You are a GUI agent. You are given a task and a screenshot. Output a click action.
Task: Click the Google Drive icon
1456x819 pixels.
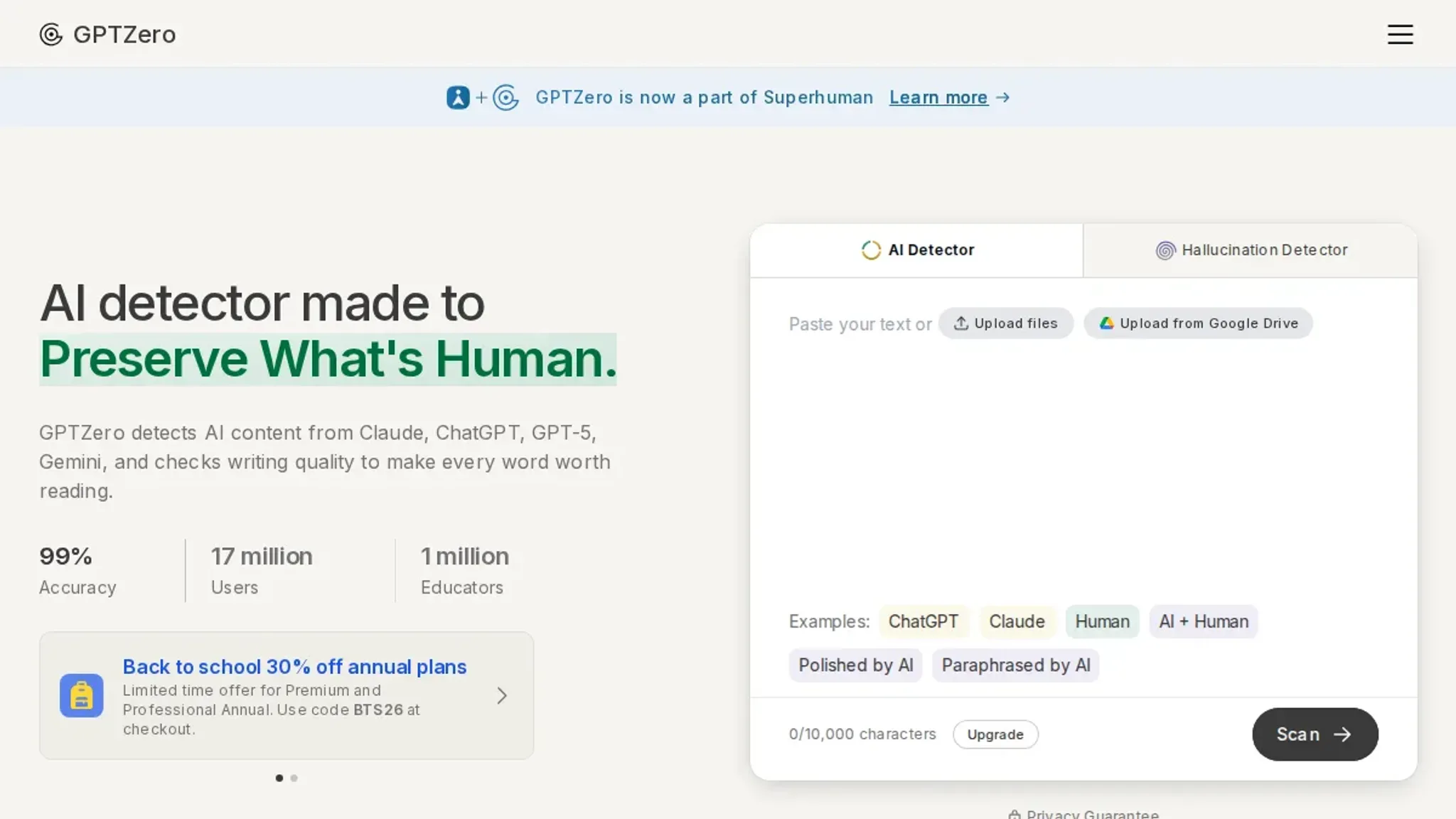(x=1106, y=323)
